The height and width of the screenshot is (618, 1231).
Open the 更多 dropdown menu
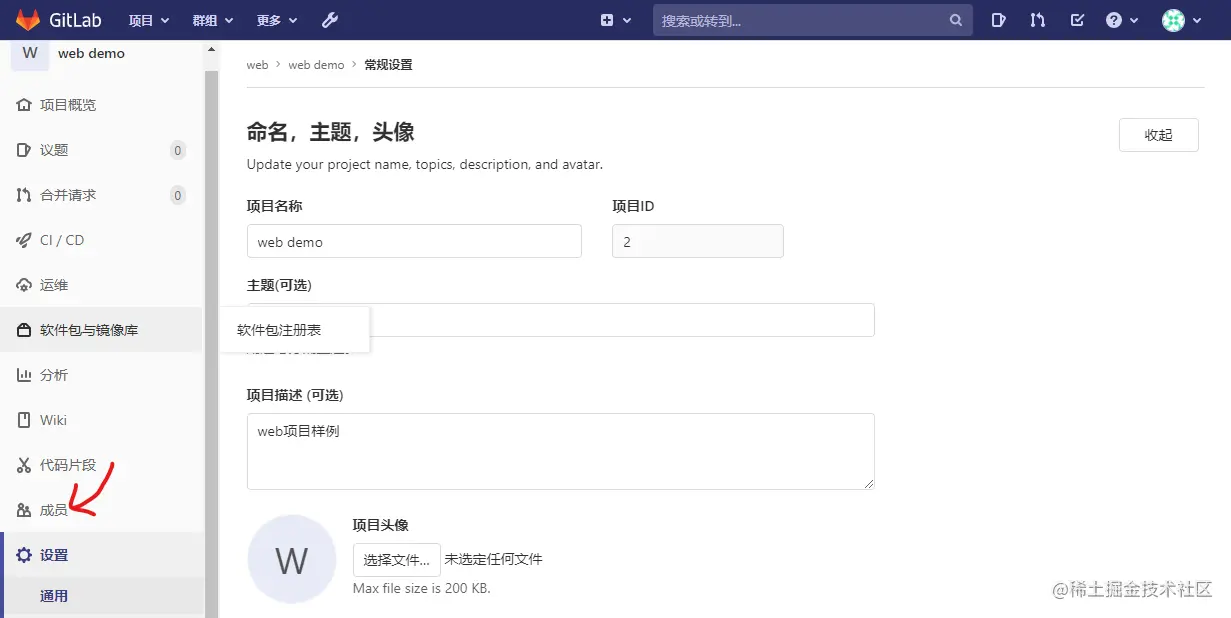coord(276,20)
